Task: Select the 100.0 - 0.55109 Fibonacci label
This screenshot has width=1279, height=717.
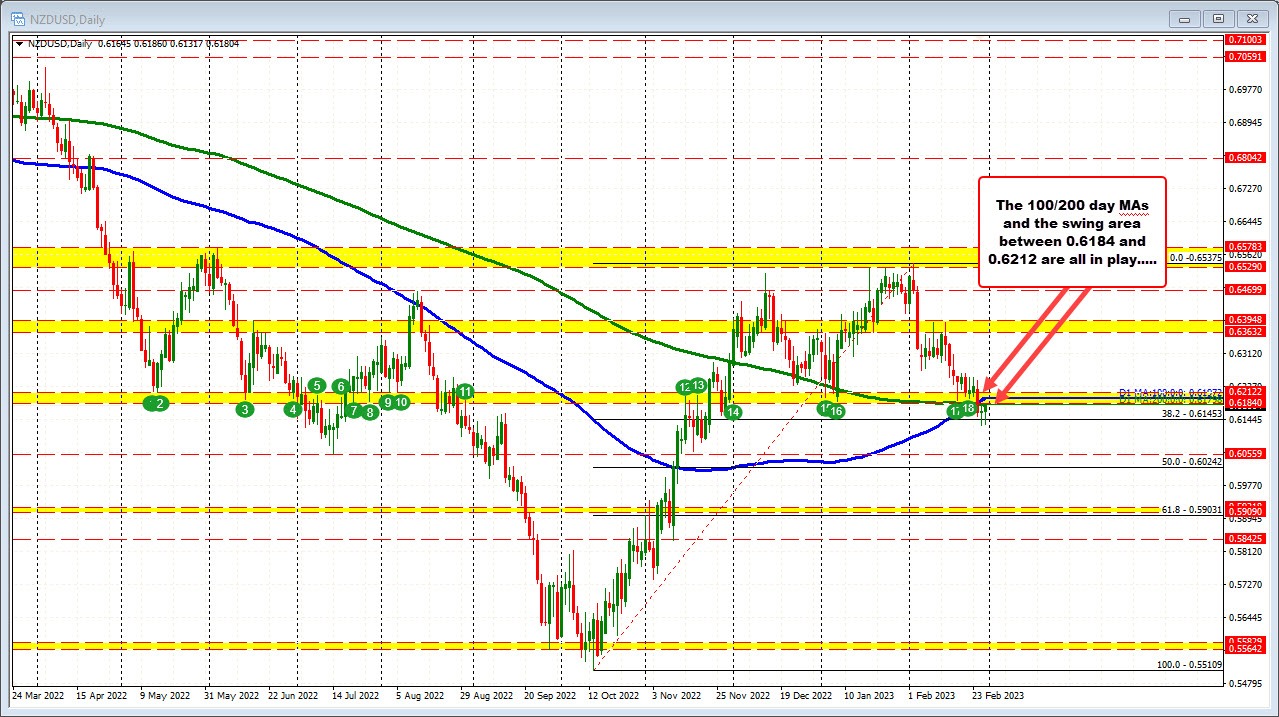Action: click(1190, 664)
